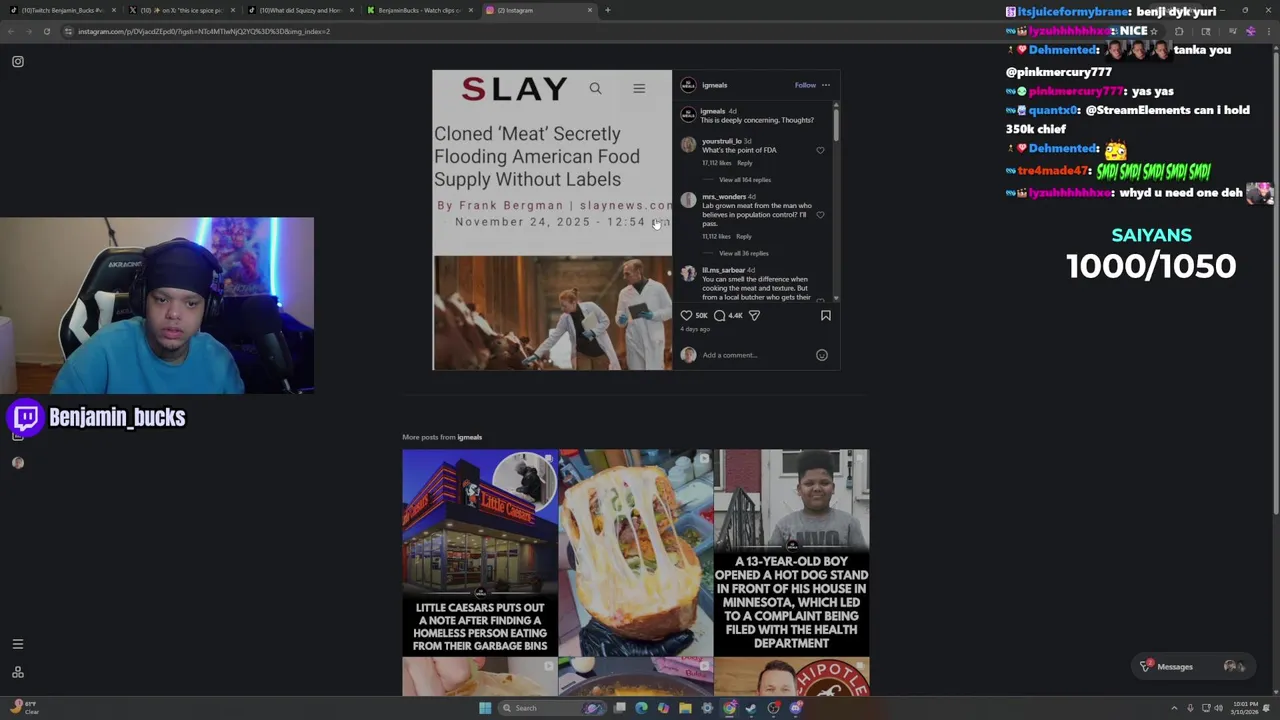The width and height of the screenshot is (1280, 720).
Task: Open bottom sidebar icon below hamburger menu
Action: point(17,673)
